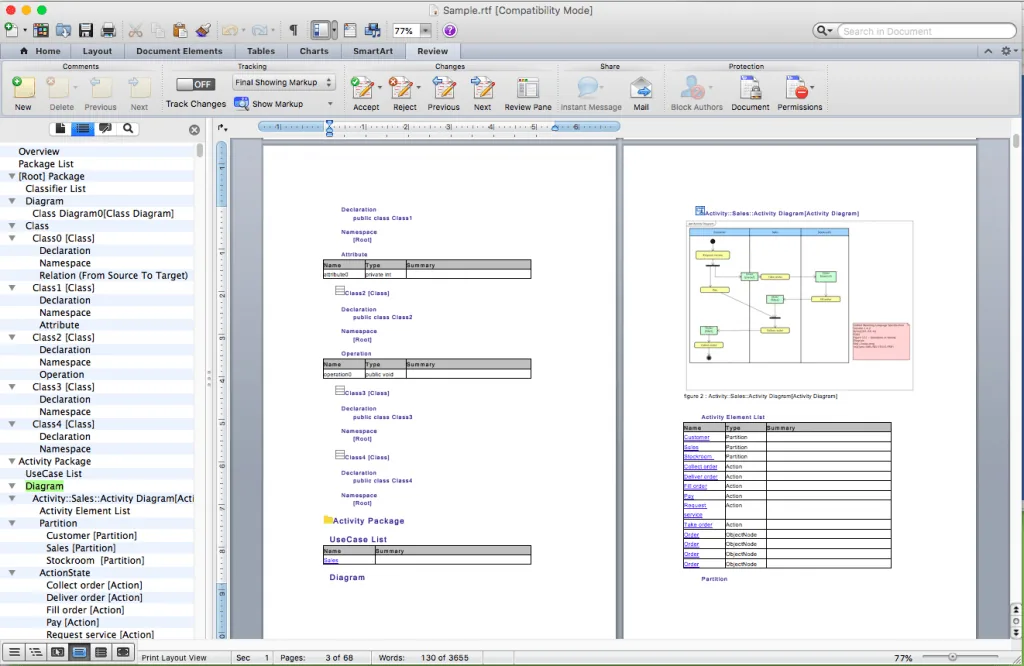
Task: Open the Home ribbon tab
Action: pyautogui.click(x=40, y=51)
